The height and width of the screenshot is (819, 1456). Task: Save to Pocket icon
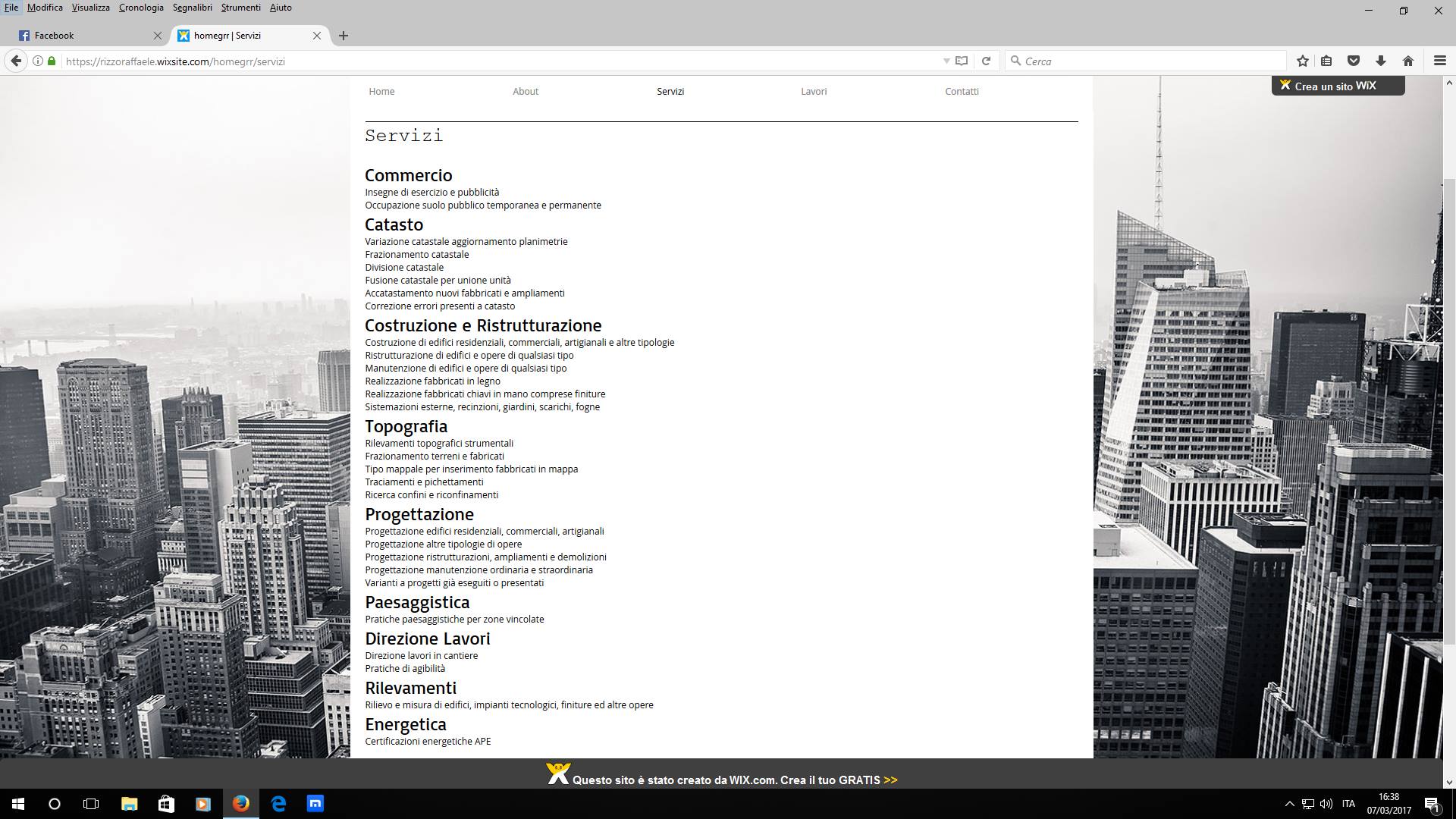1354,61
